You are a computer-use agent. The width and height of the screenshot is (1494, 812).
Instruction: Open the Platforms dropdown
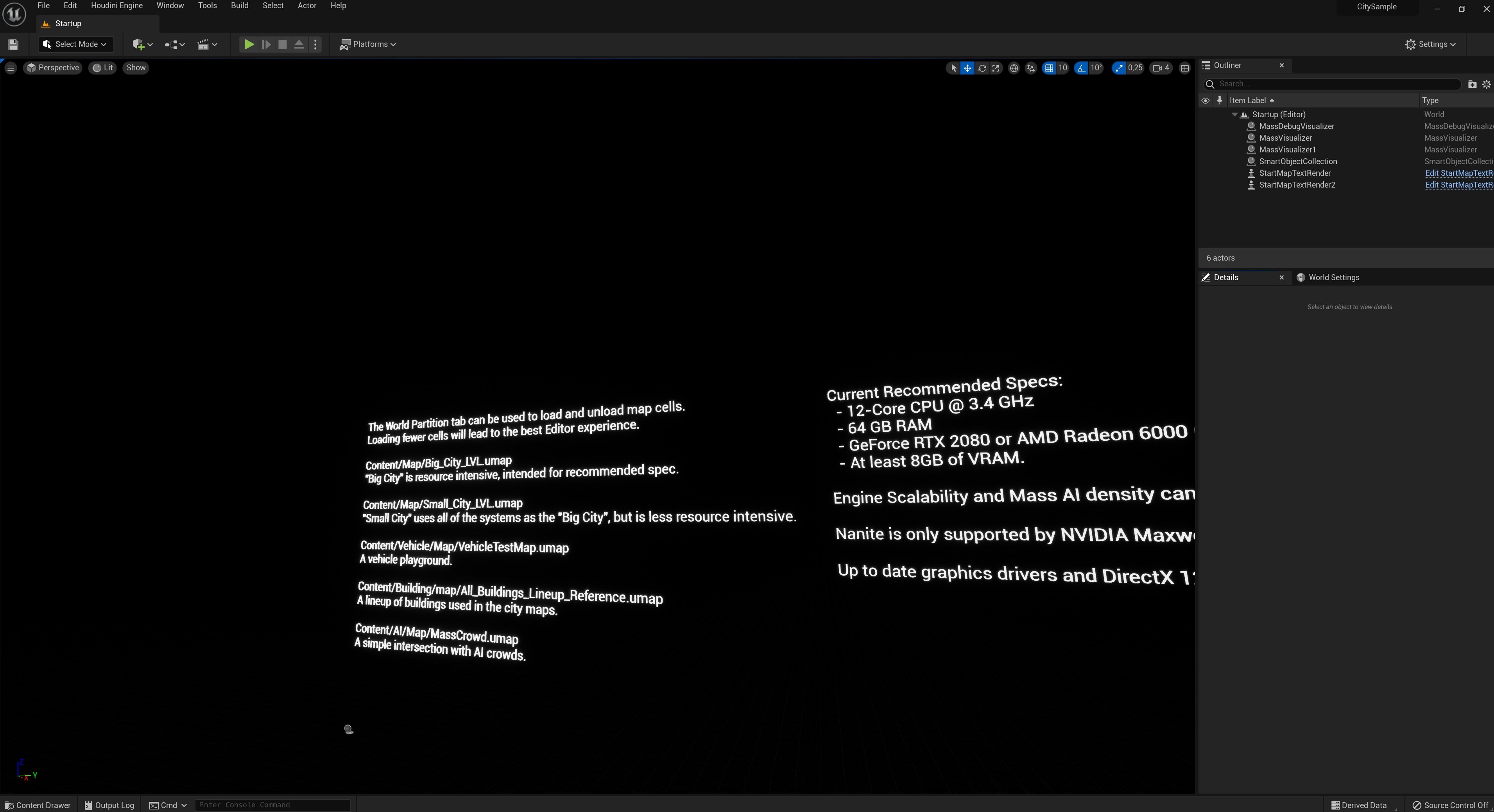click(x=368, y=44)
